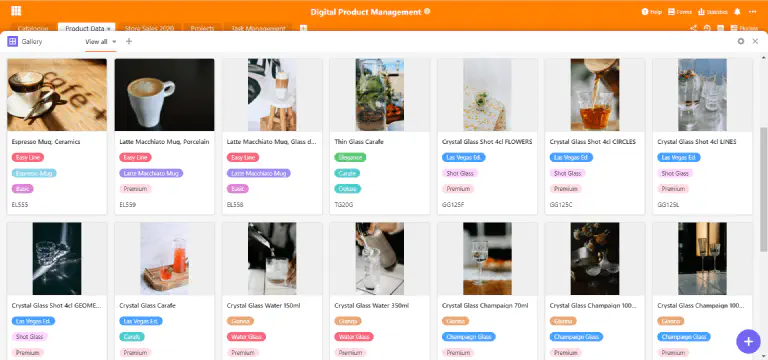
Task: Close the Gallery panel
Action: tap(755, 42)
